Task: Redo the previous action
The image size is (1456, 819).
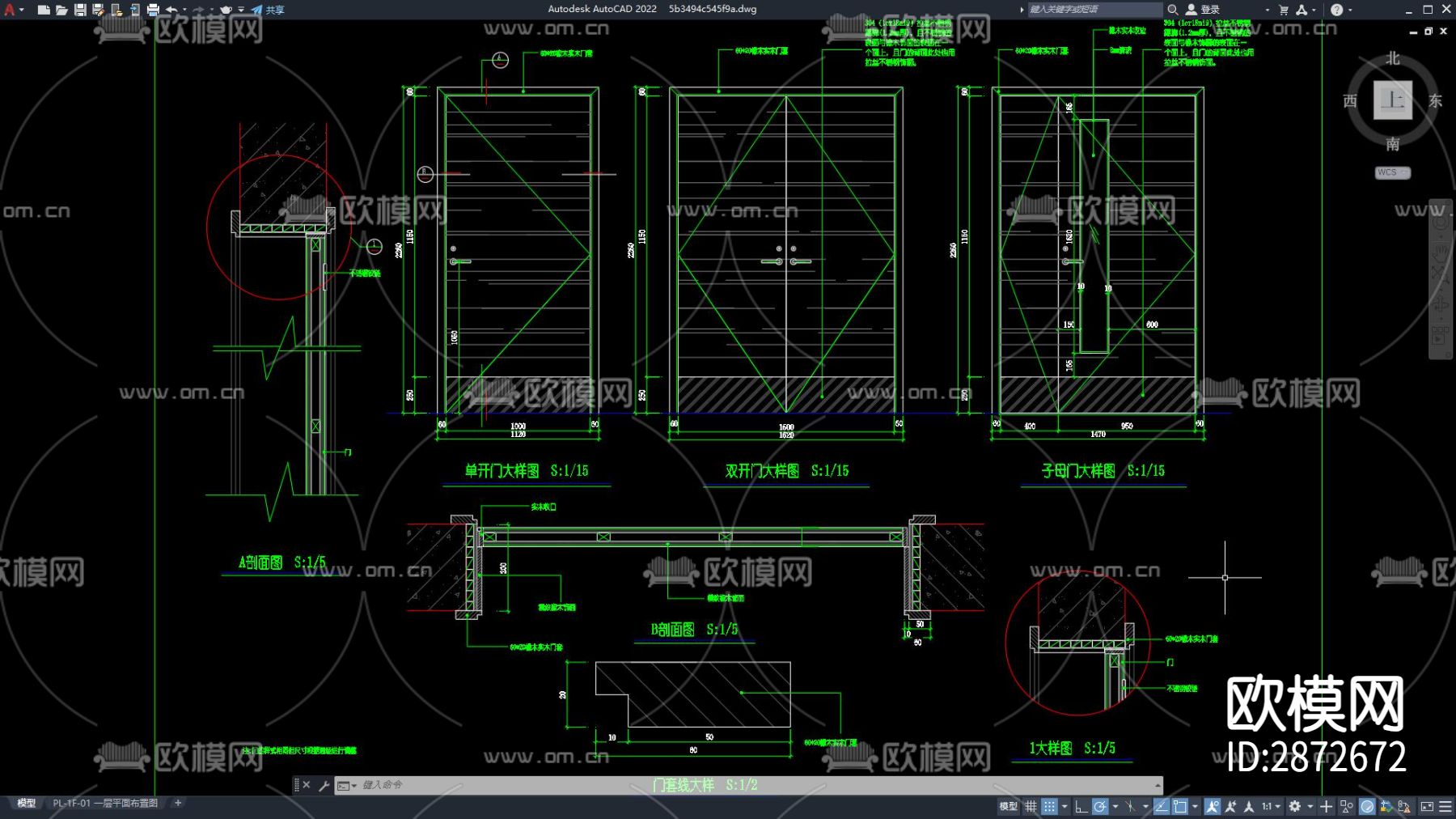Action: [198, 10]
